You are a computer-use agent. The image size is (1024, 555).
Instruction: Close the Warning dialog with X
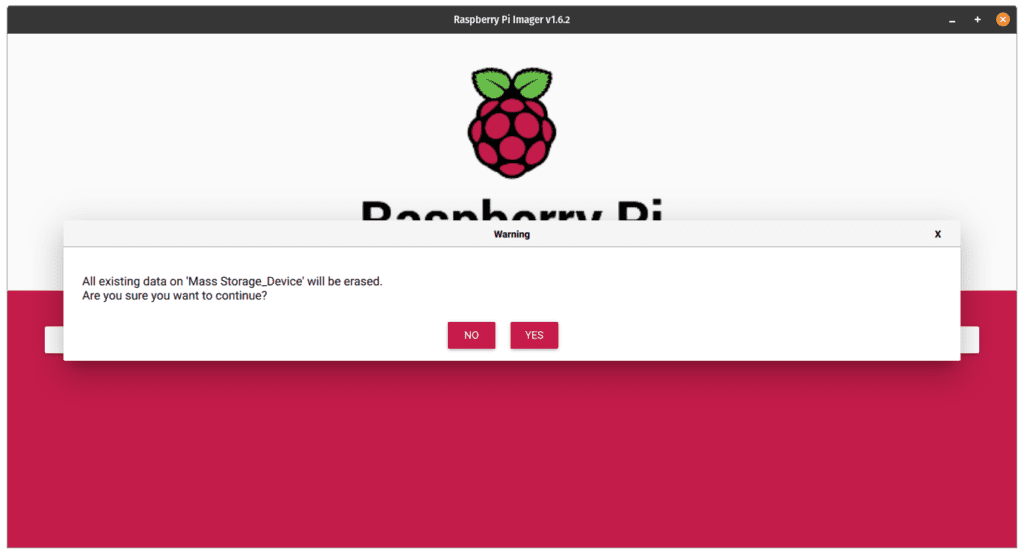point(937,234)
